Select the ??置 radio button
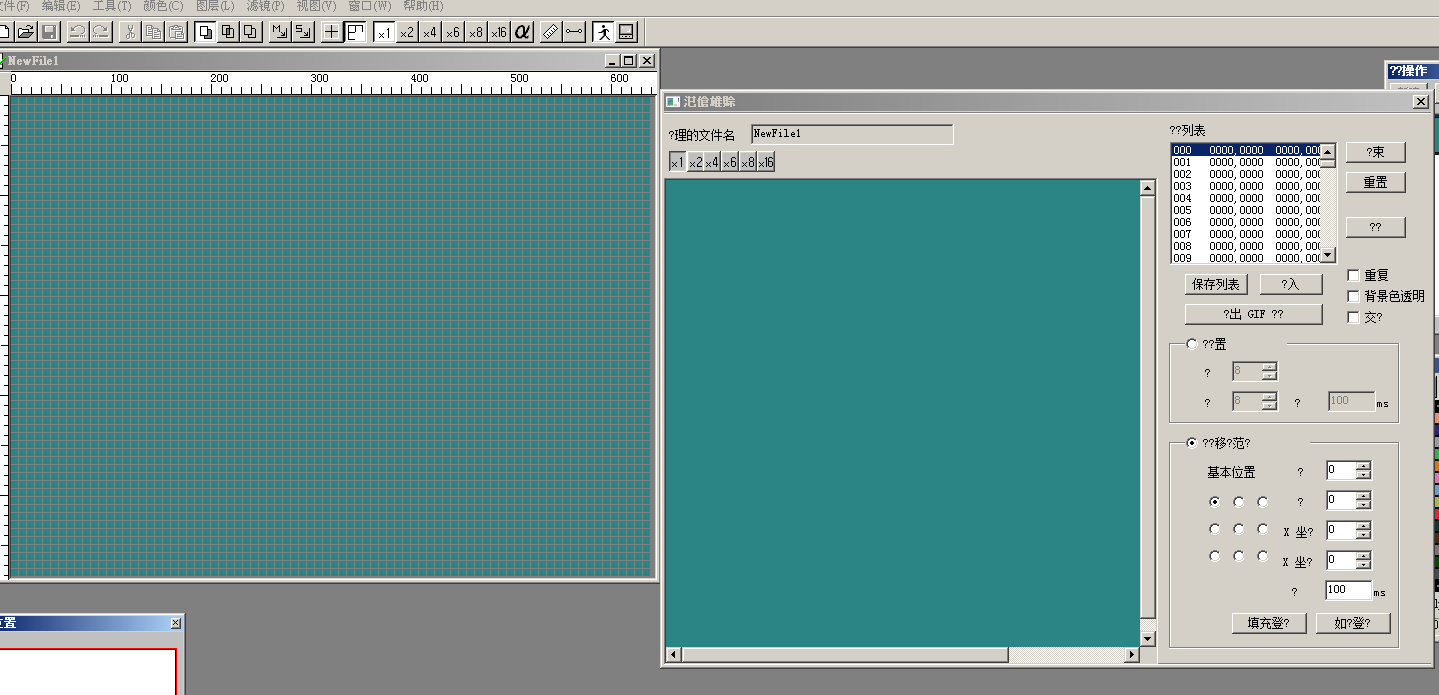 [1191, 344]
